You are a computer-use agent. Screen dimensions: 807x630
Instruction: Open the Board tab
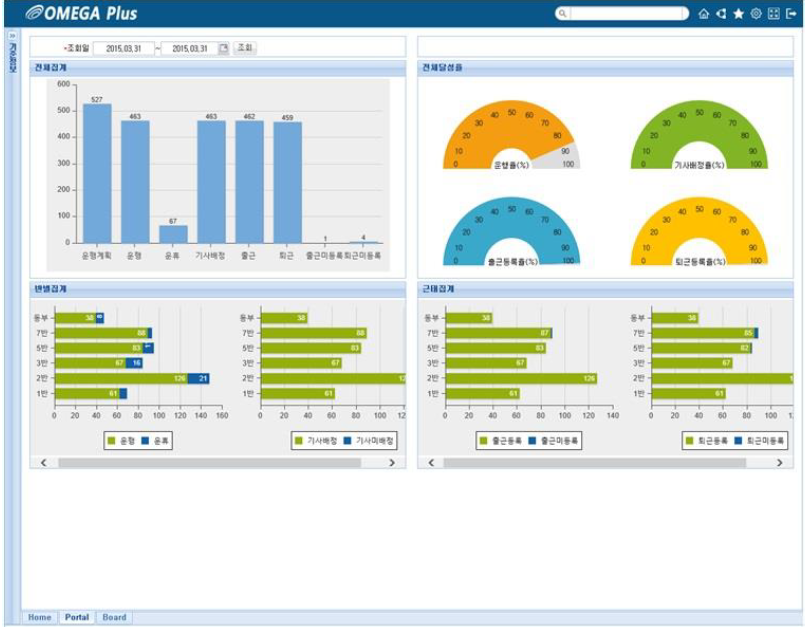114,618
